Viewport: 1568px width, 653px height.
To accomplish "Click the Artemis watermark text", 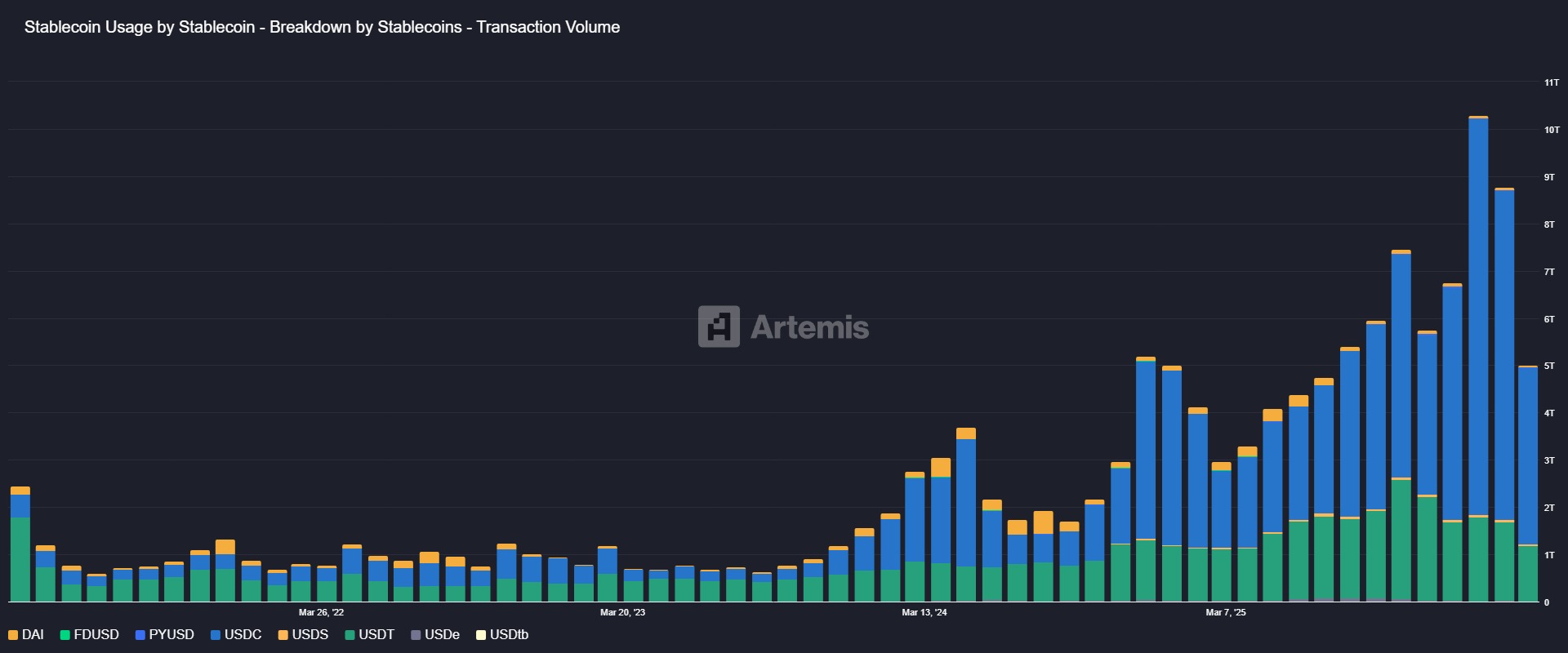I will [809, 327].
